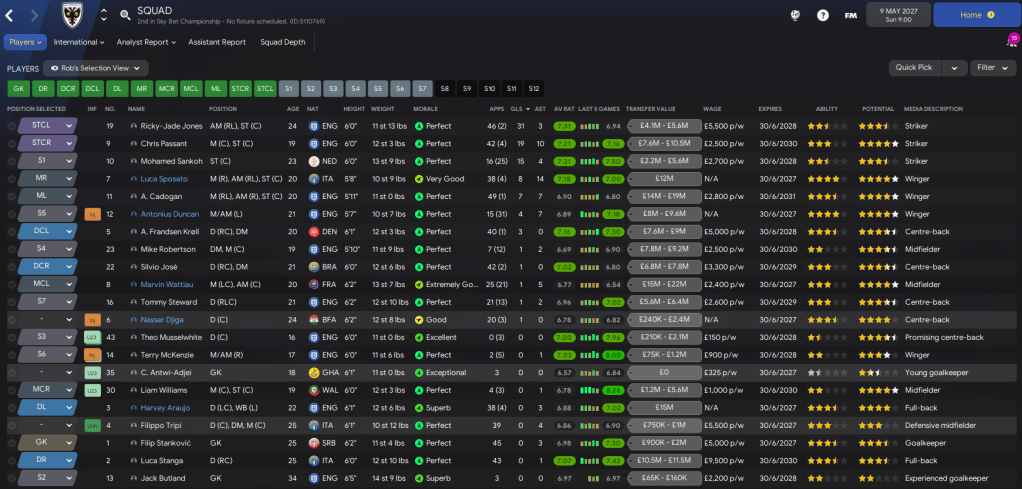Open the help question mark icon
The image size is (1022, 489).
tap(823, 15)
